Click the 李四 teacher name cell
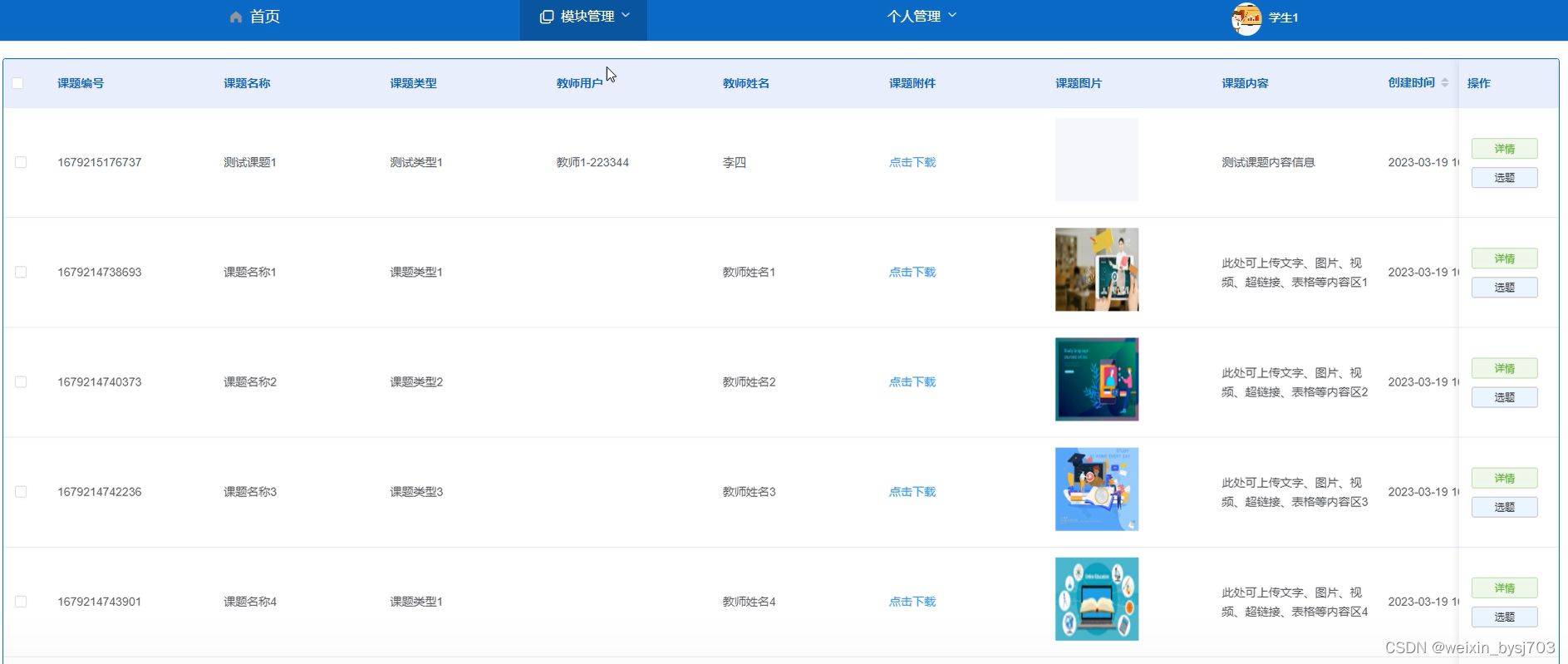Screen dimensions: 1568x664 734,162
